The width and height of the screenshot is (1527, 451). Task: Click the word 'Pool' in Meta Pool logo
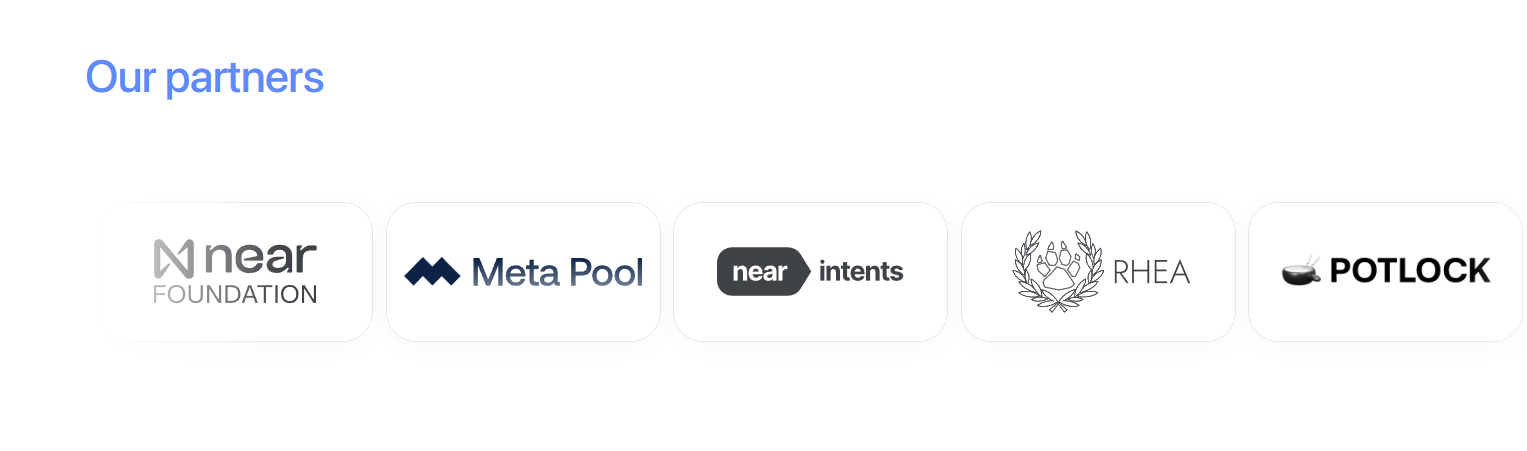605,272
